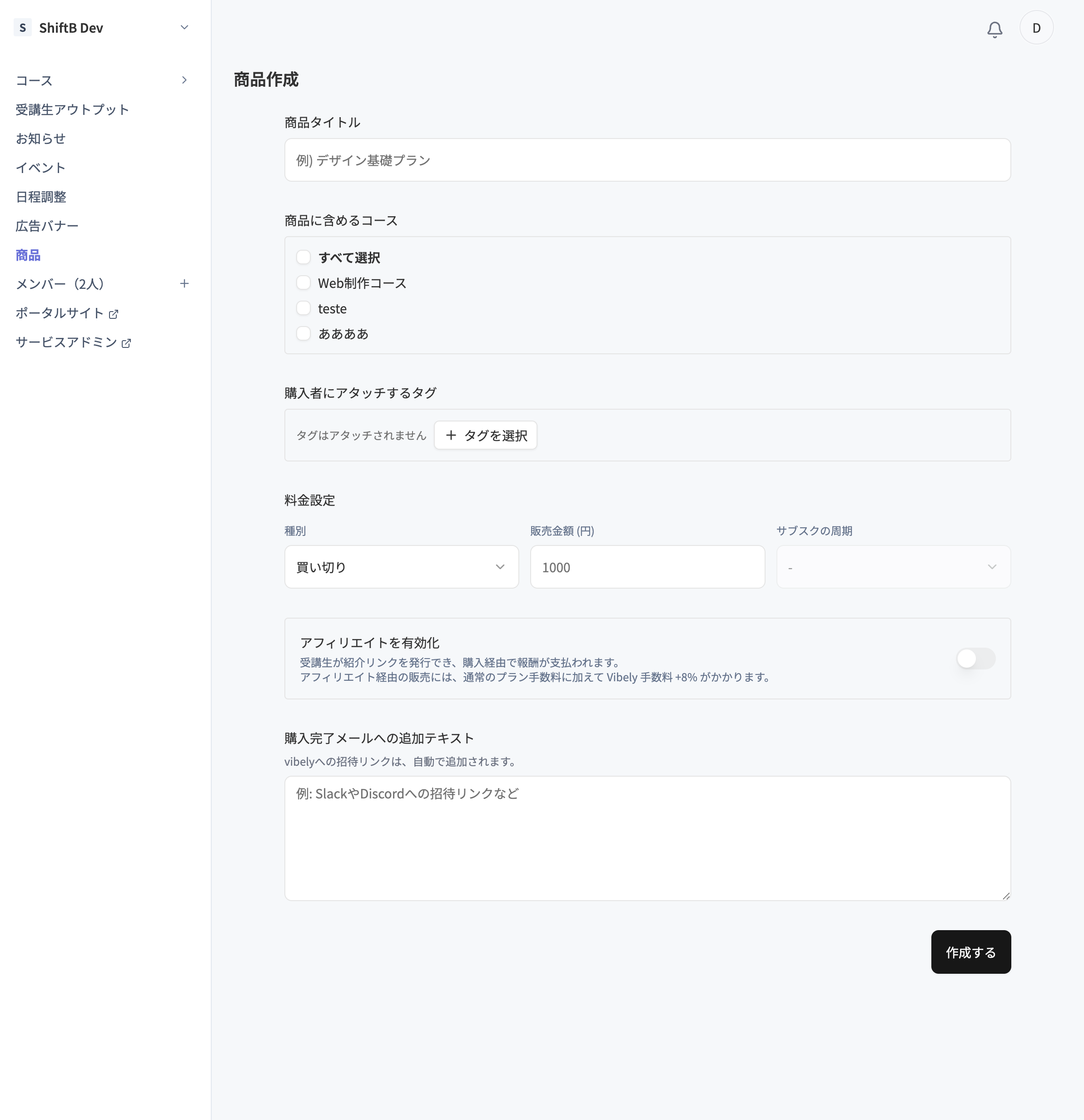Open イベント in the sidebar

(x=40, y=168)
